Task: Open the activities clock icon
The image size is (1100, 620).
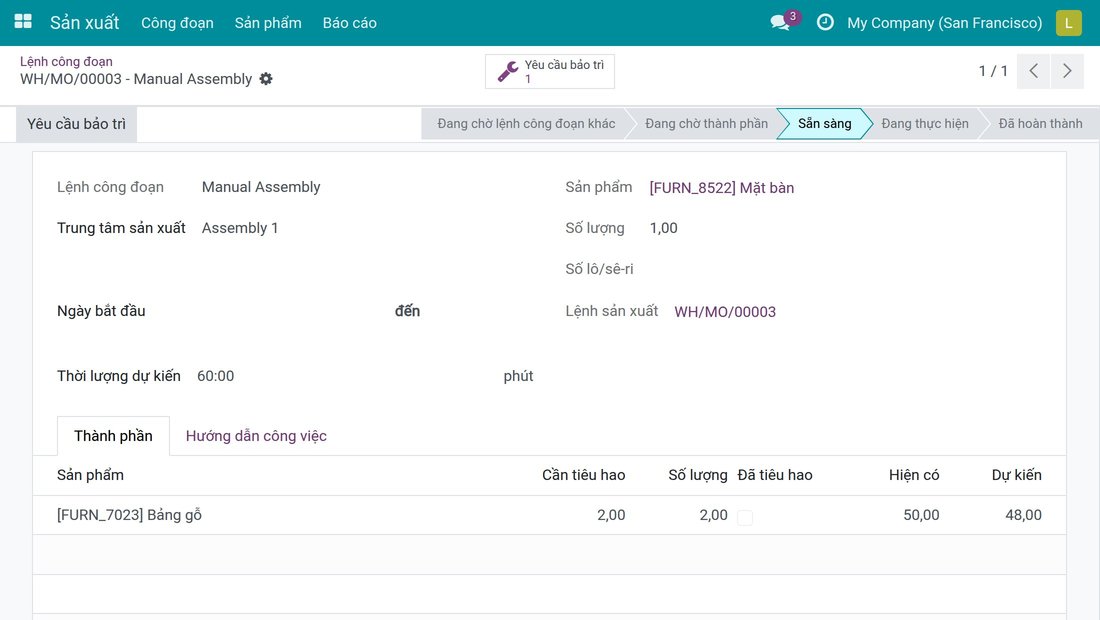Action: 825,22
